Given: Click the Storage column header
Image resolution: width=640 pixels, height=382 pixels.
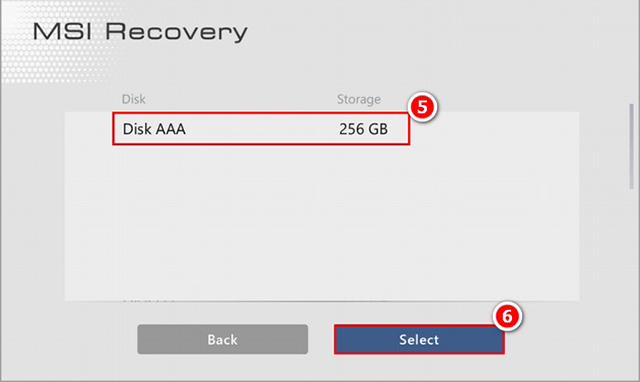Looking at the screenshot, I should (x=358, y=99).
